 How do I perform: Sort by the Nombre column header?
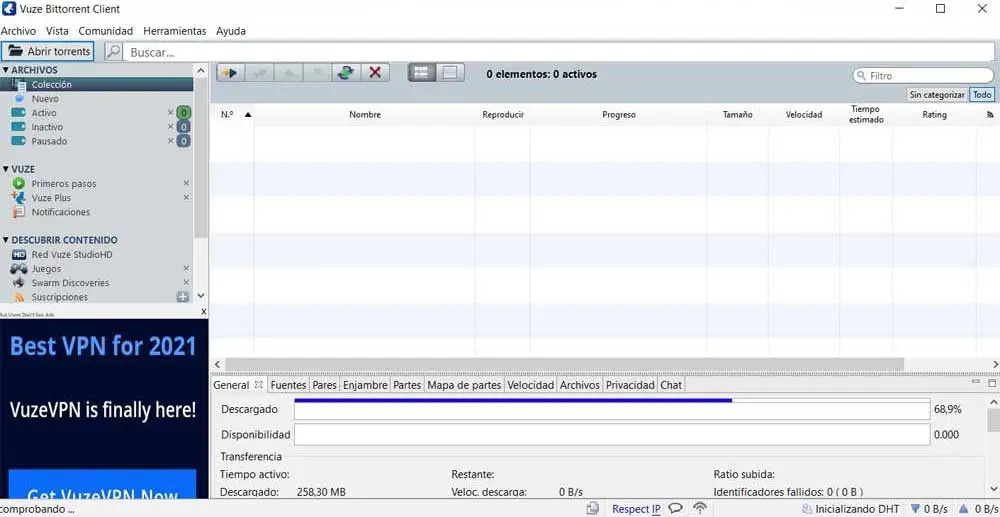click(365, 115)
